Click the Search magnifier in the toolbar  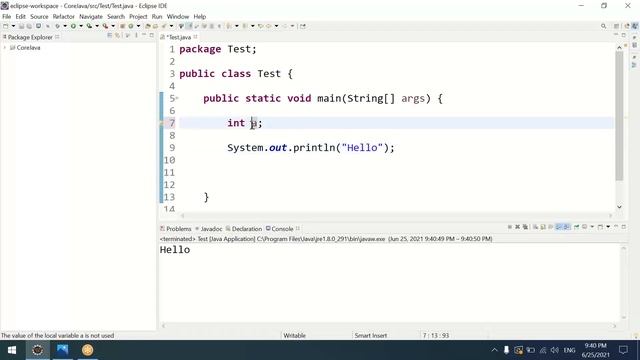pos(603,26)
